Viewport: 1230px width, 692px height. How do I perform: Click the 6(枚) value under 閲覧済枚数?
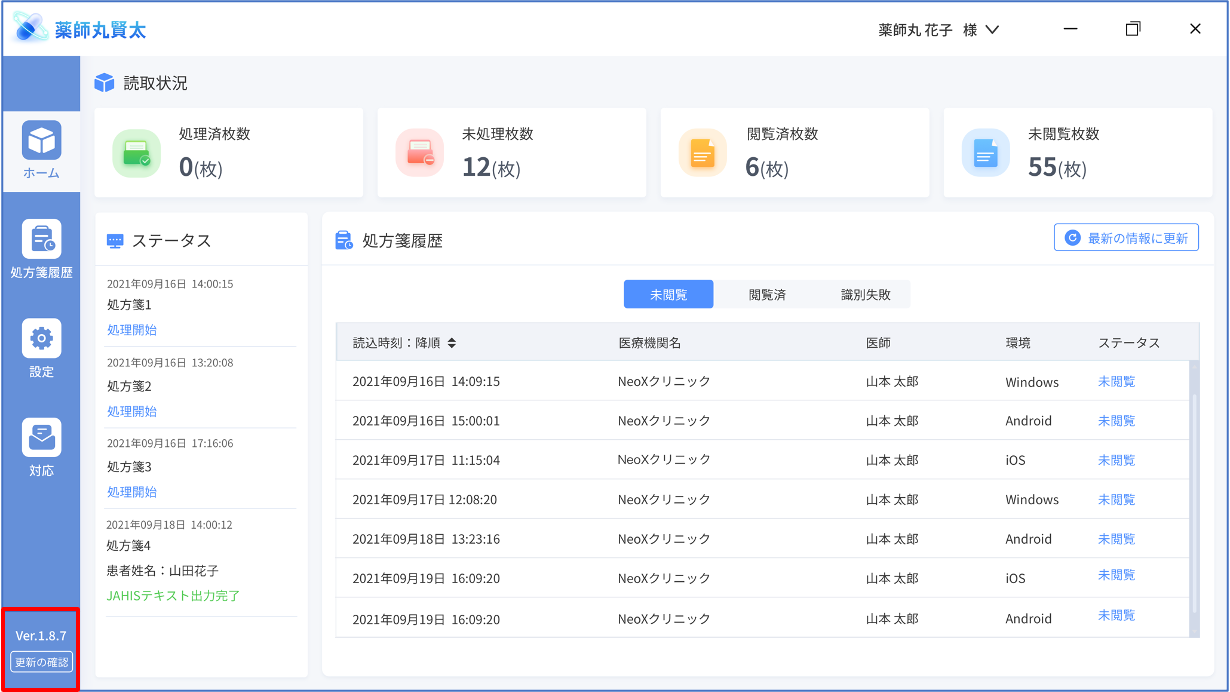click(x=767, y=167)
